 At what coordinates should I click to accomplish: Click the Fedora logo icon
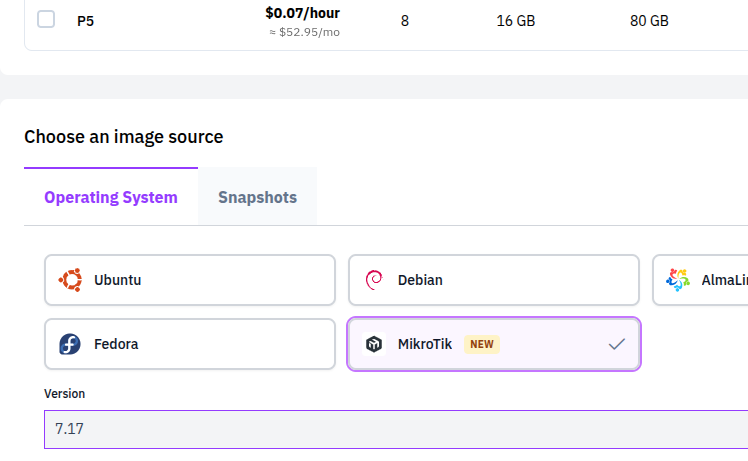click(x=70, y=344)
